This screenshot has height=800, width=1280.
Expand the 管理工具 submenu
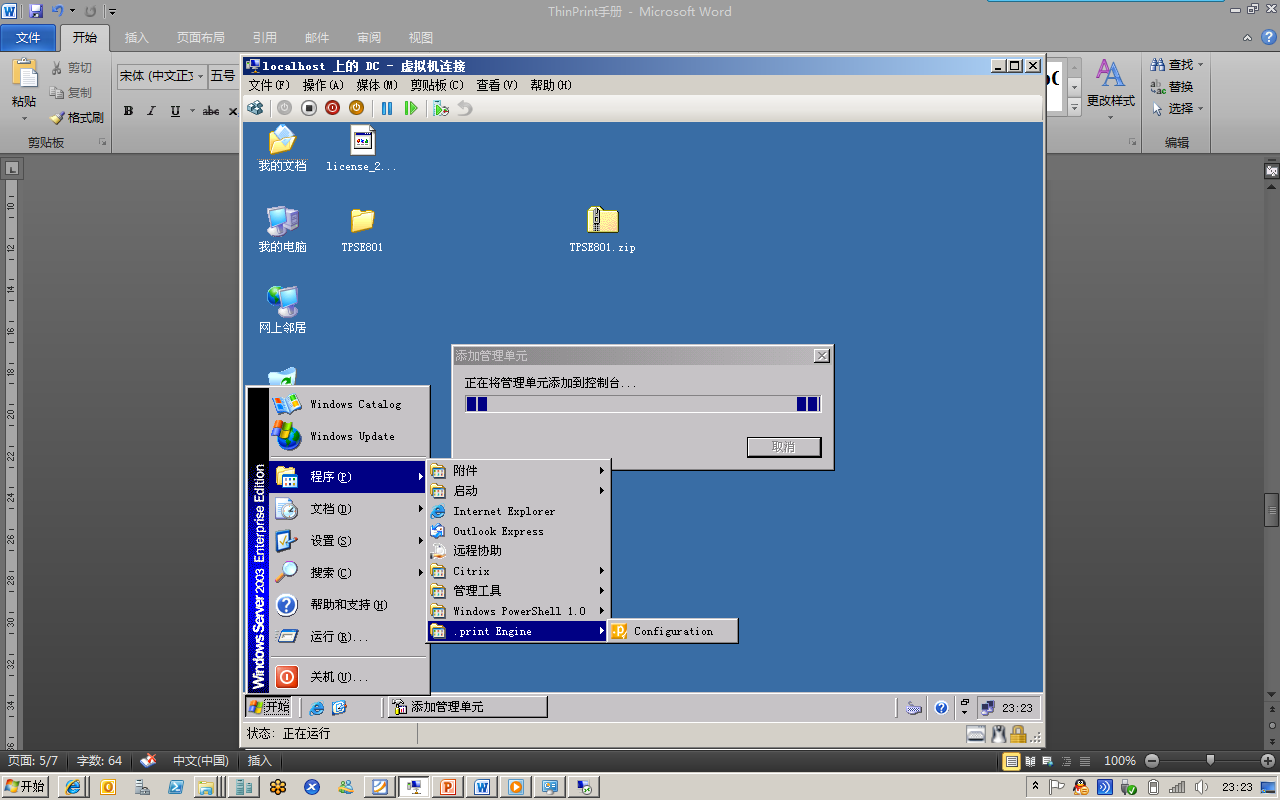tap(518, 591)
